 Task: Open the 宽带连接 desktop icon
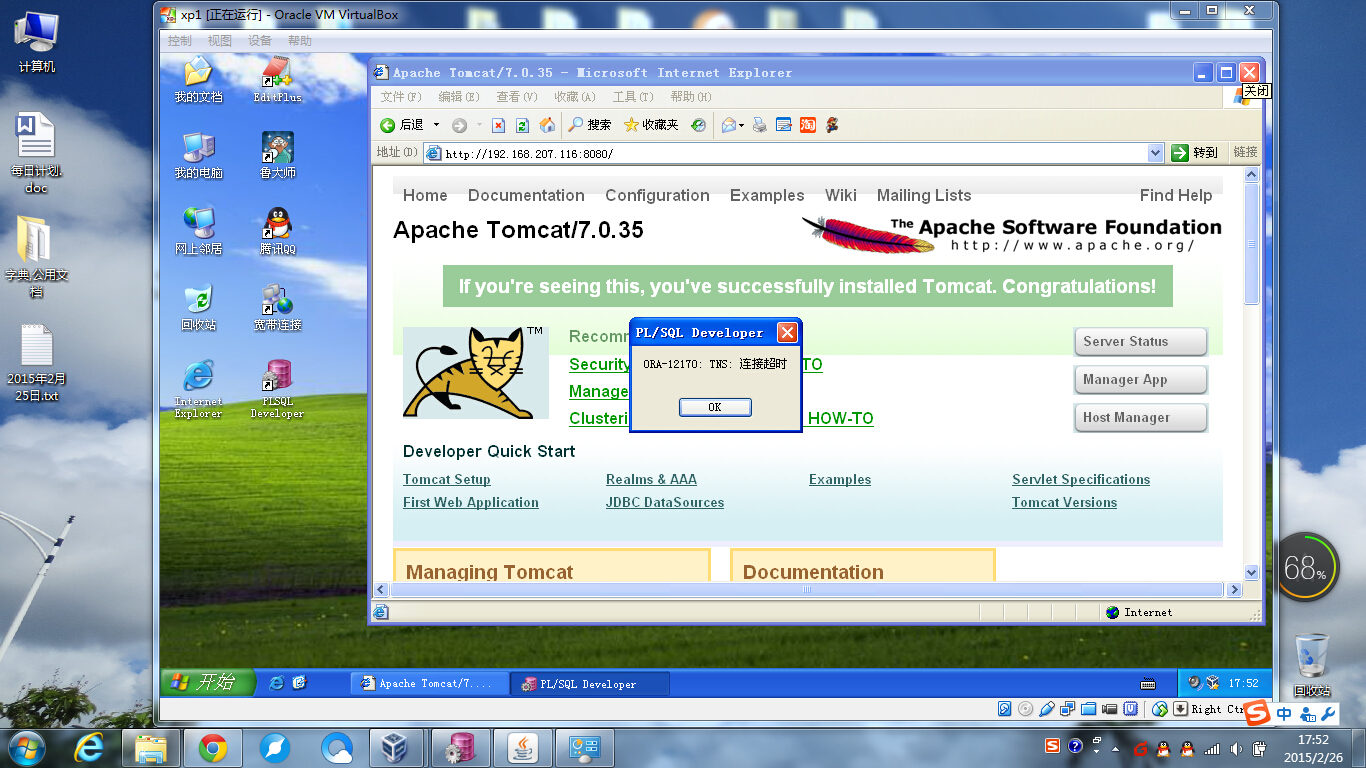tap(278, 307)
